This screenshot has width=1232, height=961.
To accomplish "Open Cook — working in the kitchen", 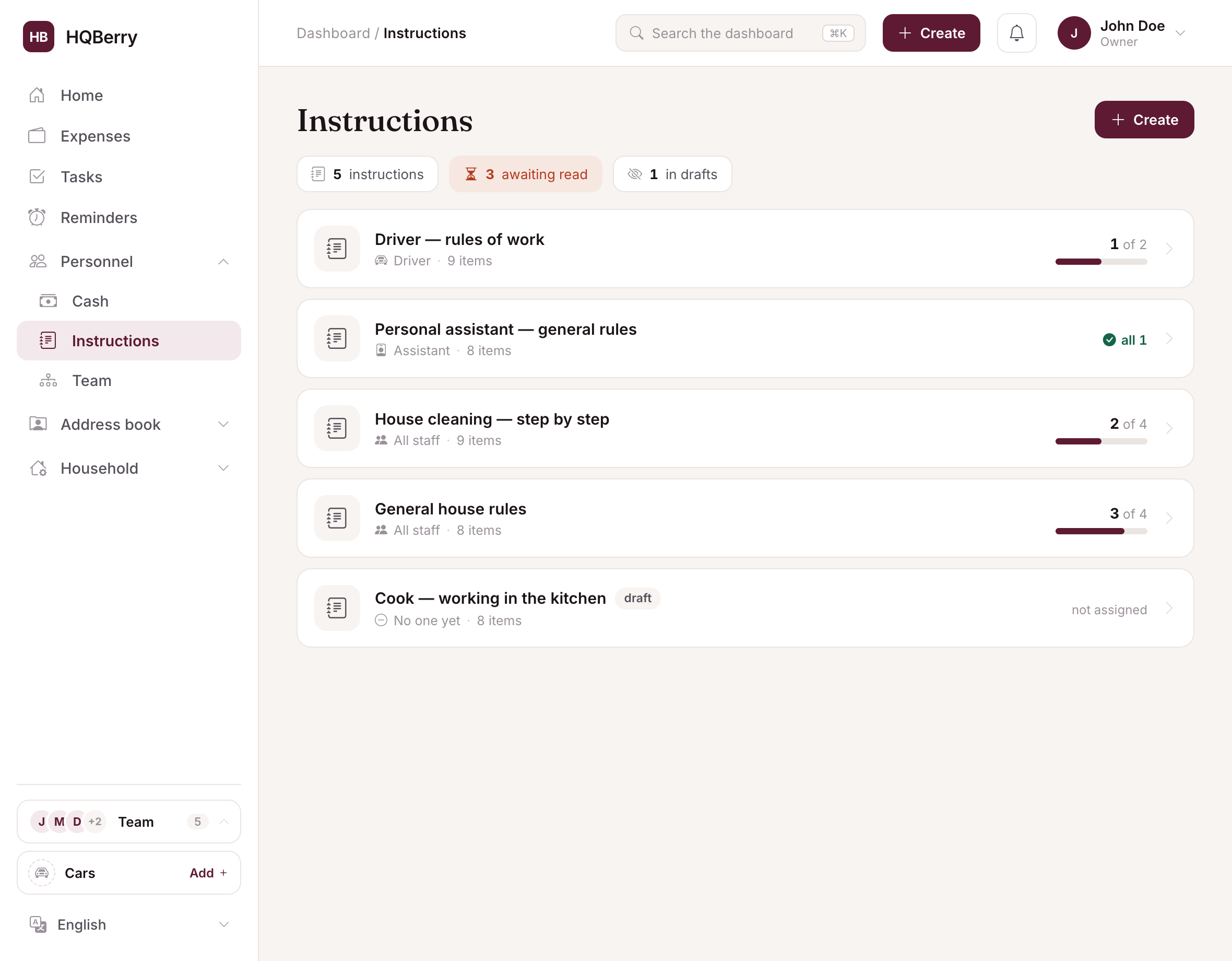I will click(745, 608).
